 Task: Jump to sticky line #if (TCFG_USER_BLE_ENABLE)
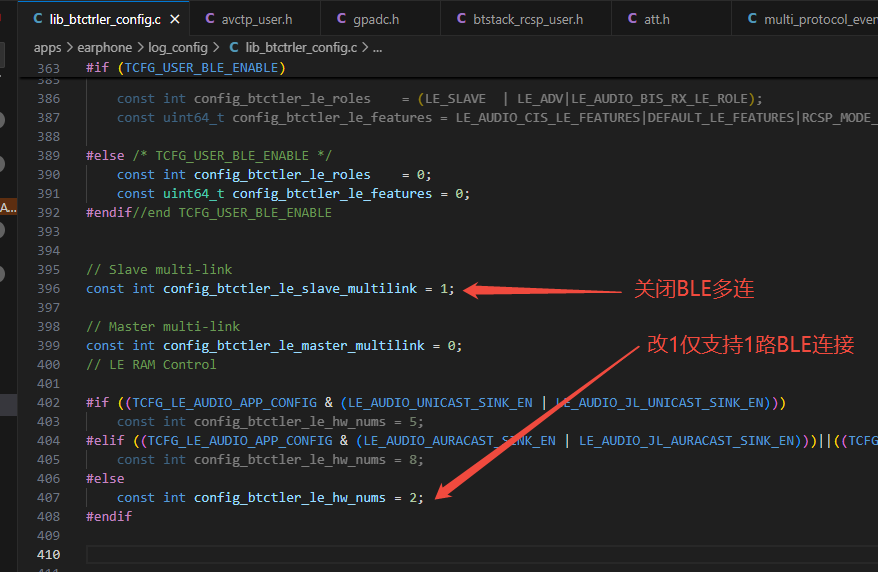[x=186, y=68]
